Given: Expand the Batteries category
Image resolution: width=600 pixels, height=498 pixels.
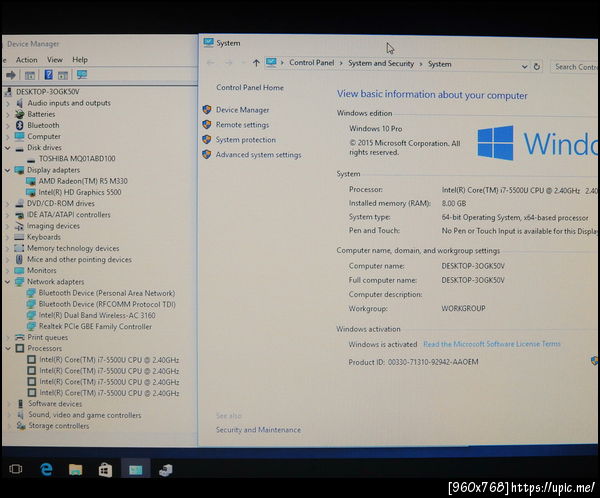Looking at the screenshot, I should coord(8,114).
